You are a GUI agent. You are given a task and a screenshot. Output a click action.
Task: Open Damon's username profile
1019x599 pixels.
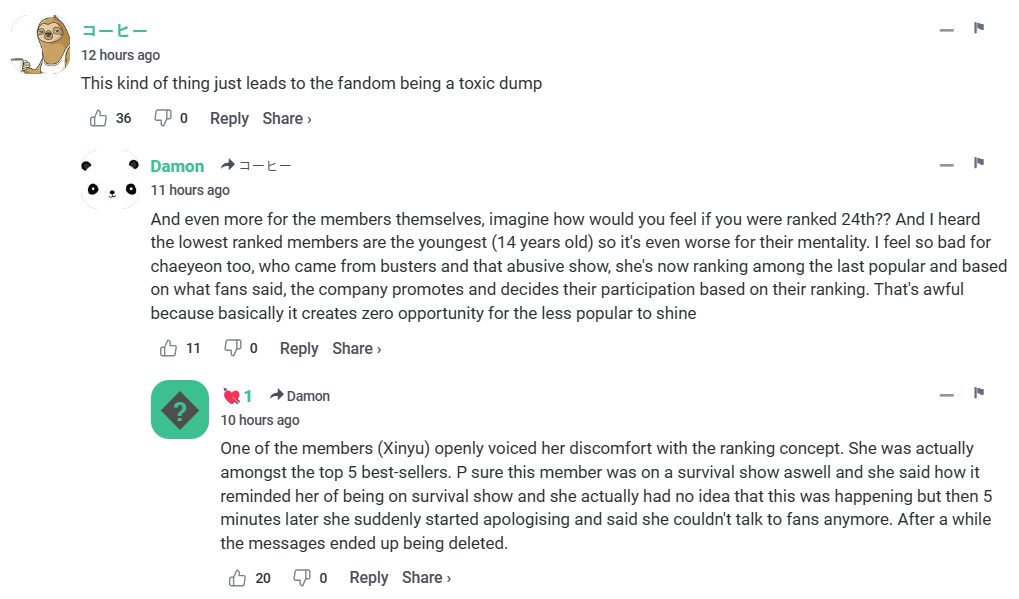point(177,166)
